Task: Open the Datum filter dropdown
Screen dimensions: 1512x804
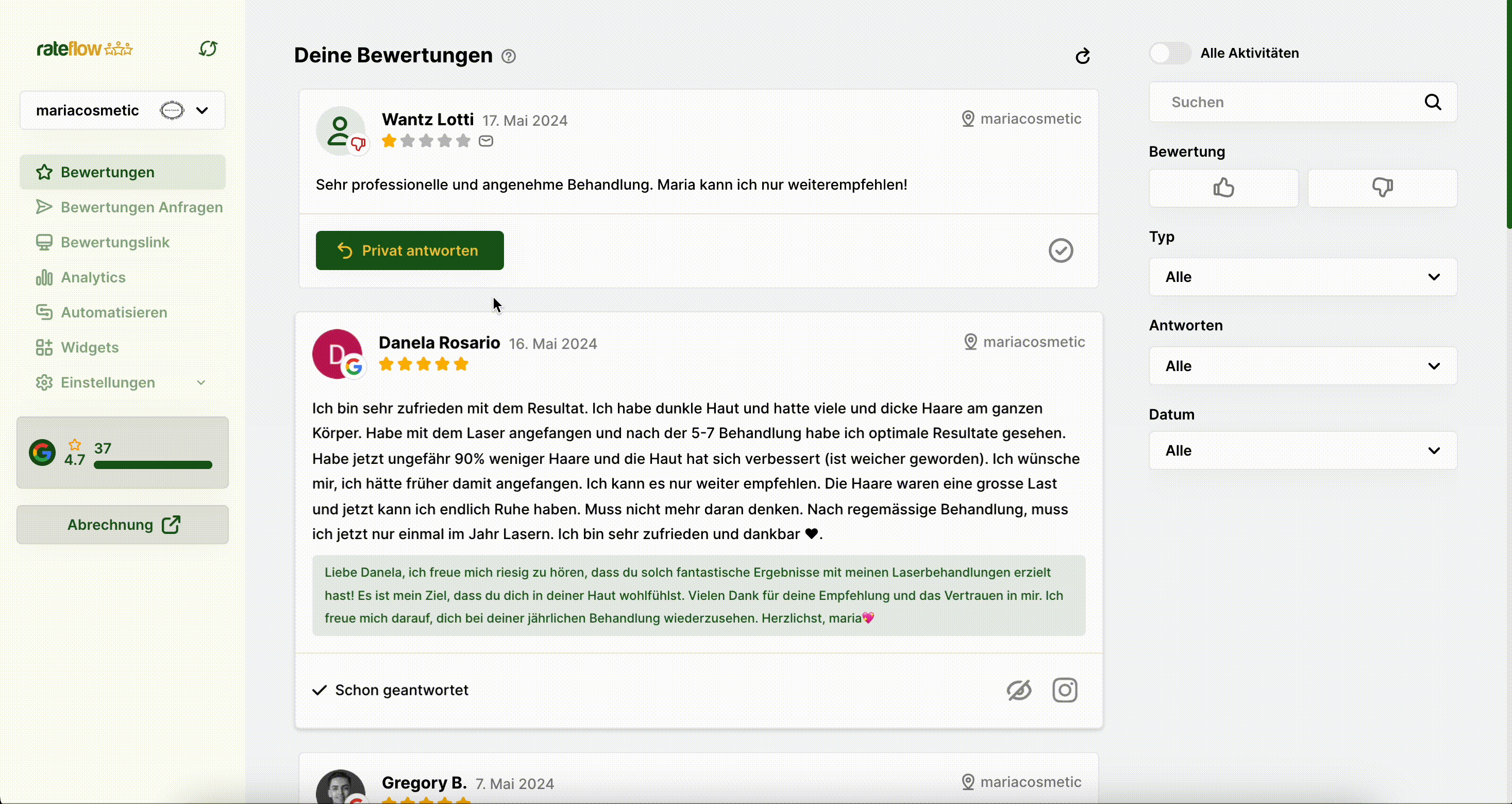Action: 1302,451
